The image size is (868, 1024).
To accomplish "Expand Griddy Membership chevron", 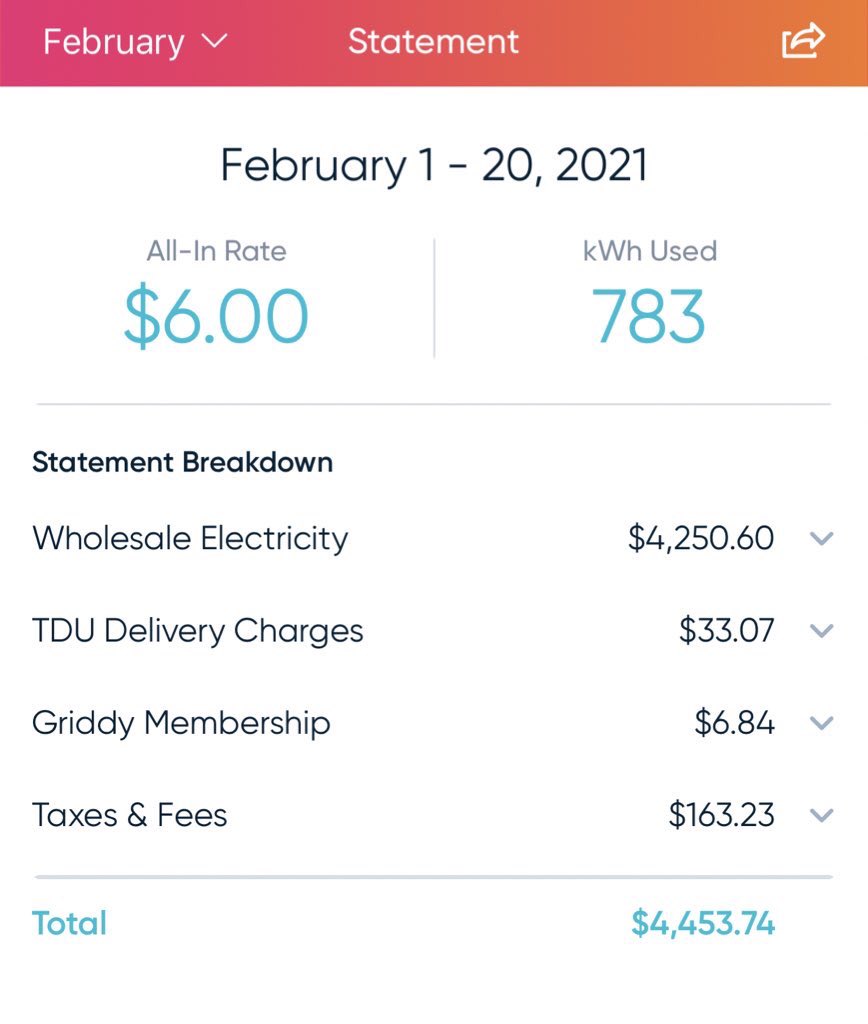I will 821,722.
